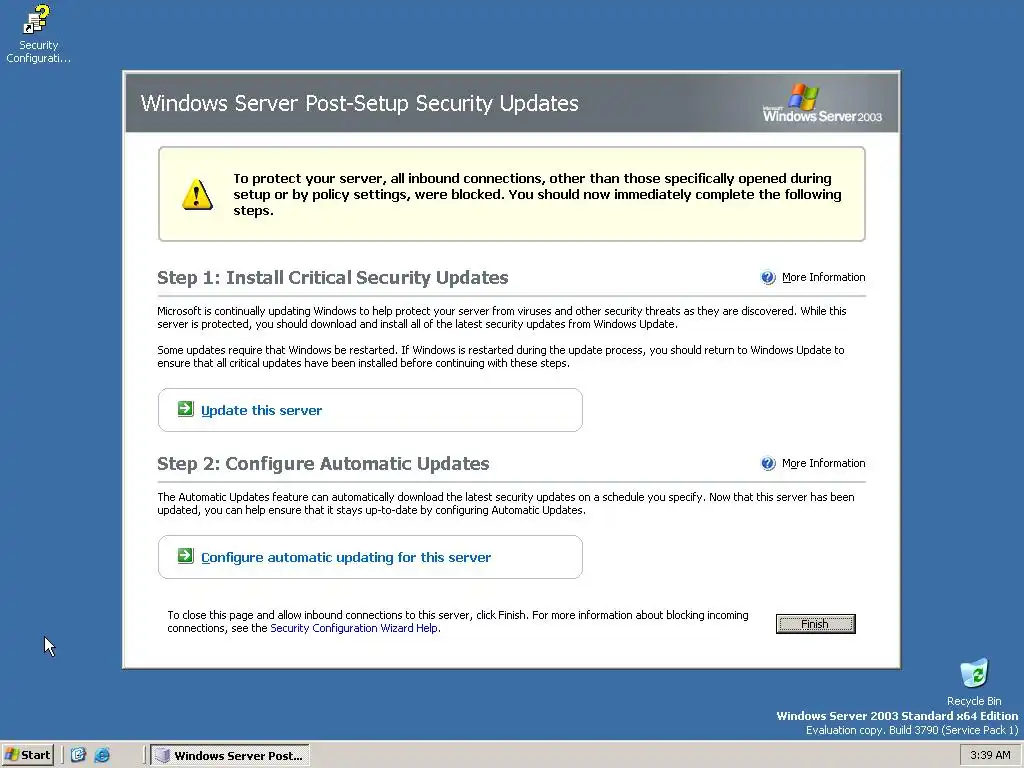Click the green arrow icon beside Configure automatic updating

185,556
